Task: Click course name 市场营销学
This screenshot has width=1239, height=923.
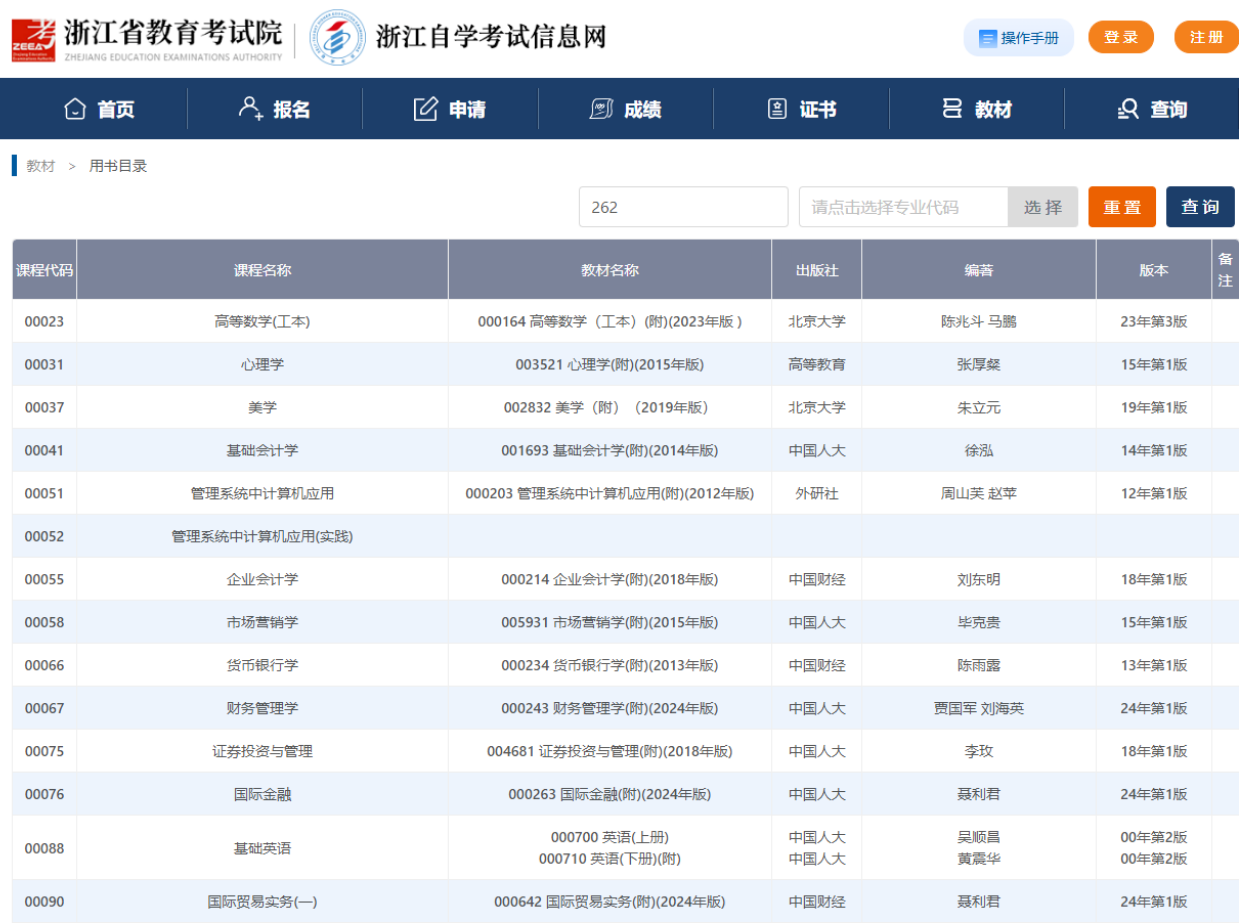Action: click(x=263, y=622)
